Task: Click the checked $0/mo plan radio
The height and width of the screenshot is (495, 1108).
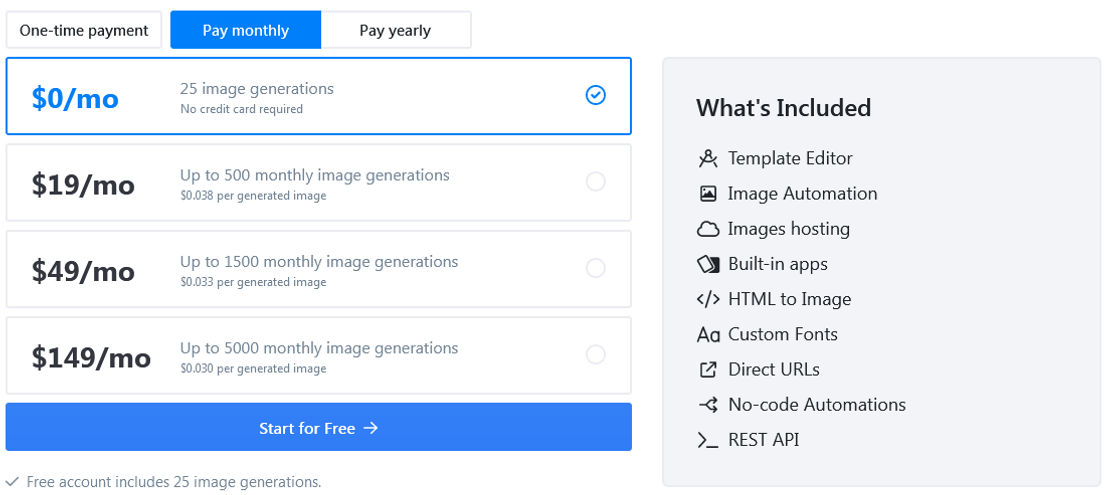Action: (x=596, y=95)
